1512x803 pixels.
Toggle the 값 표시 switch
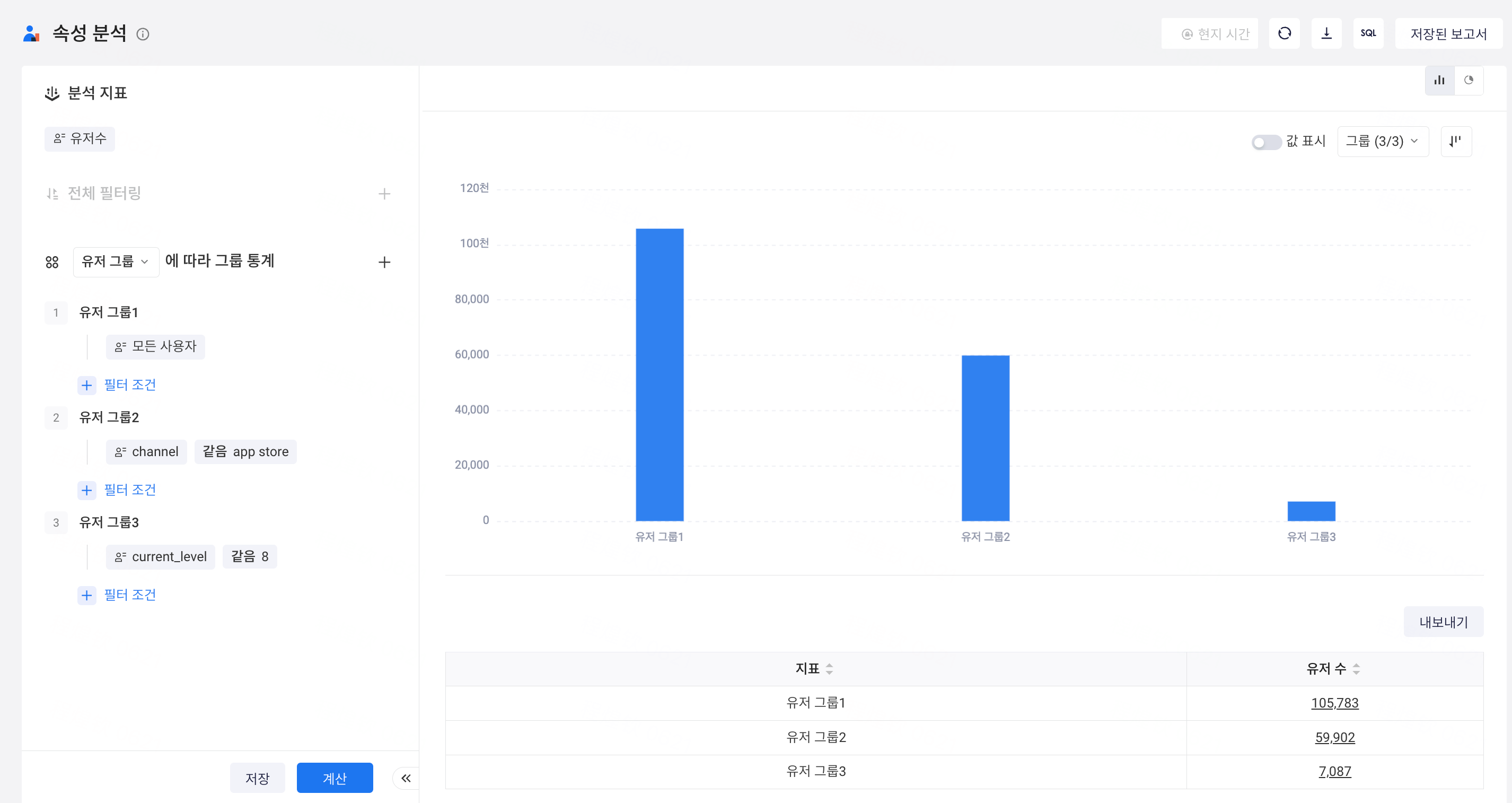1265,142
